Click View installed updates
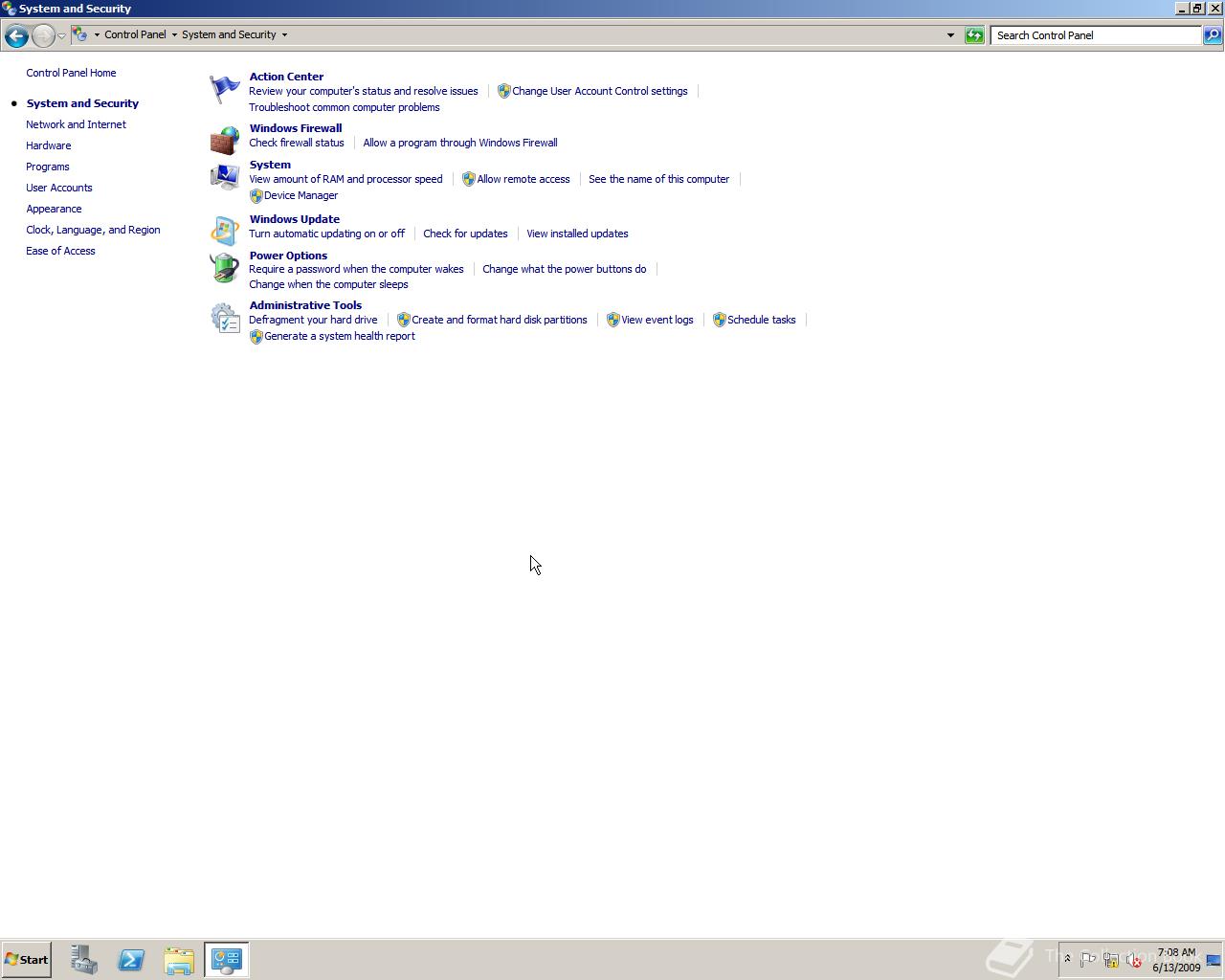This screenshot has height=980, width=1225. coord(577,234)
